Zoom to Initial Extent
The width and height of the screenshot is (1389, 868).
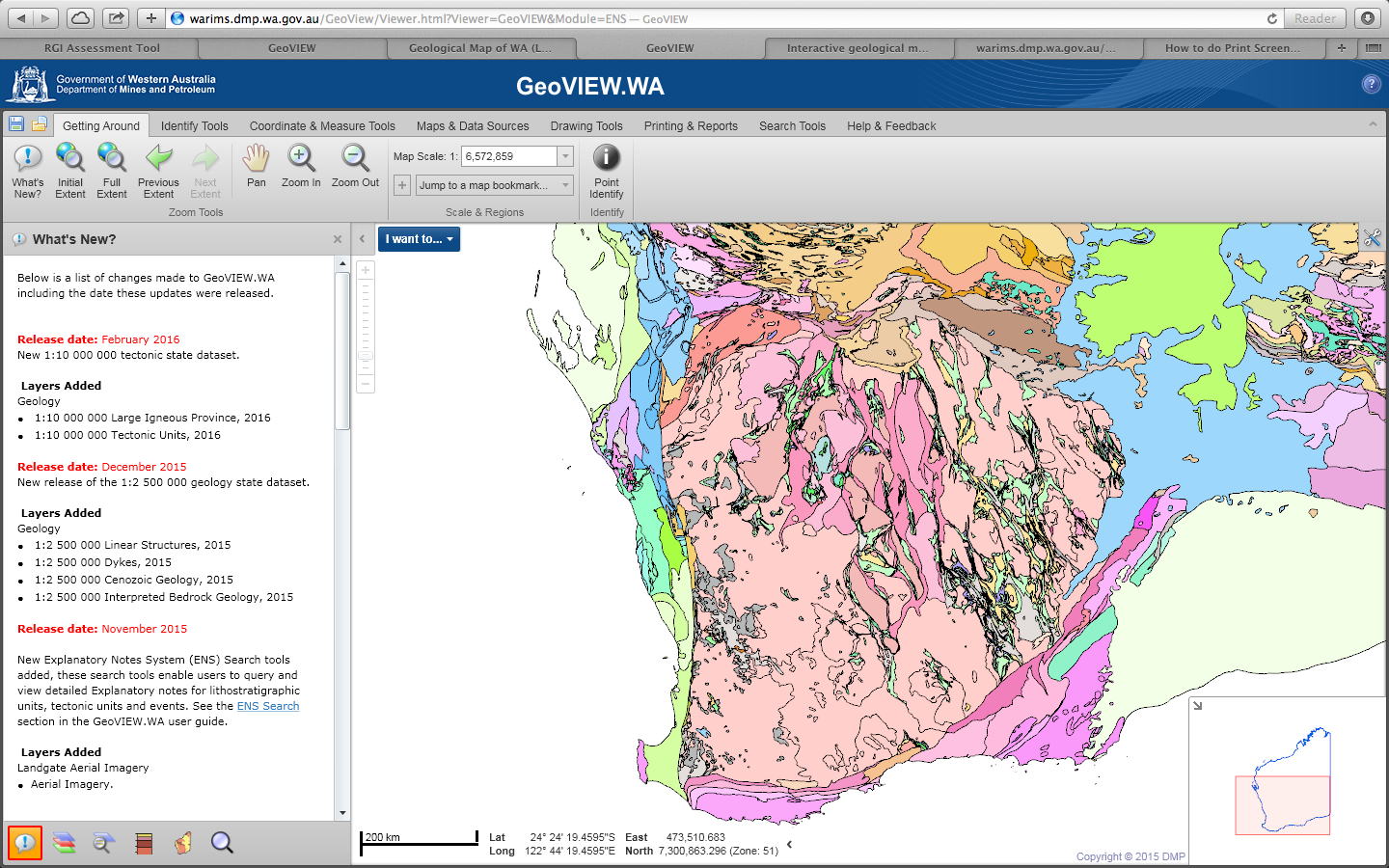coord(70,171)
